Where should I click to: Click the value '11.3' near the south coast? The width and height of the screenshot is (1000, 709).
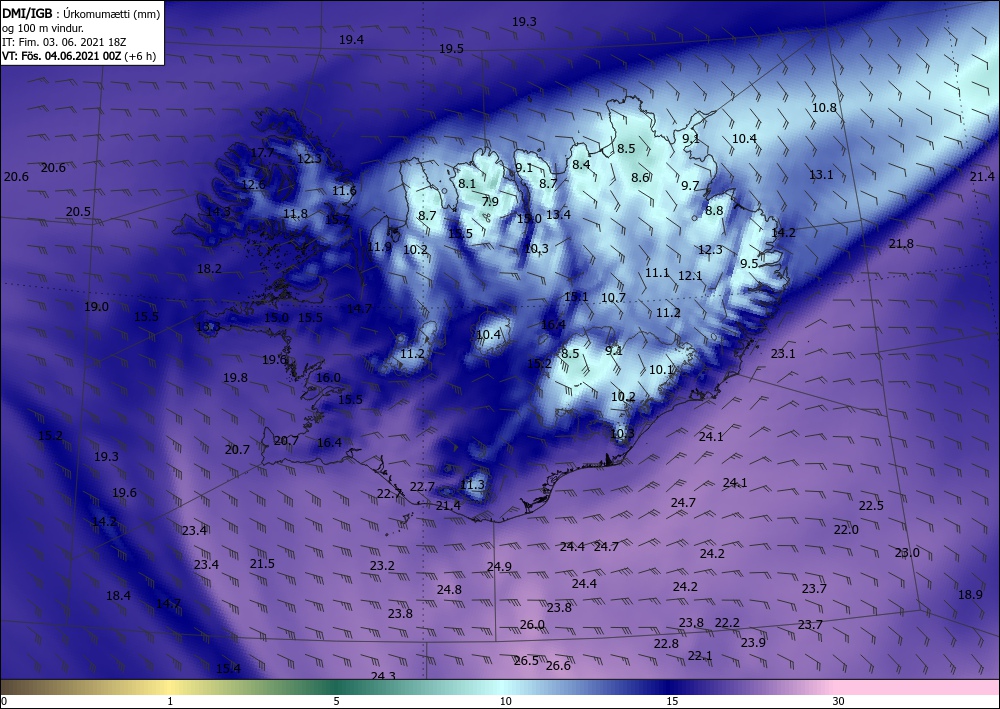click(473, 485)
